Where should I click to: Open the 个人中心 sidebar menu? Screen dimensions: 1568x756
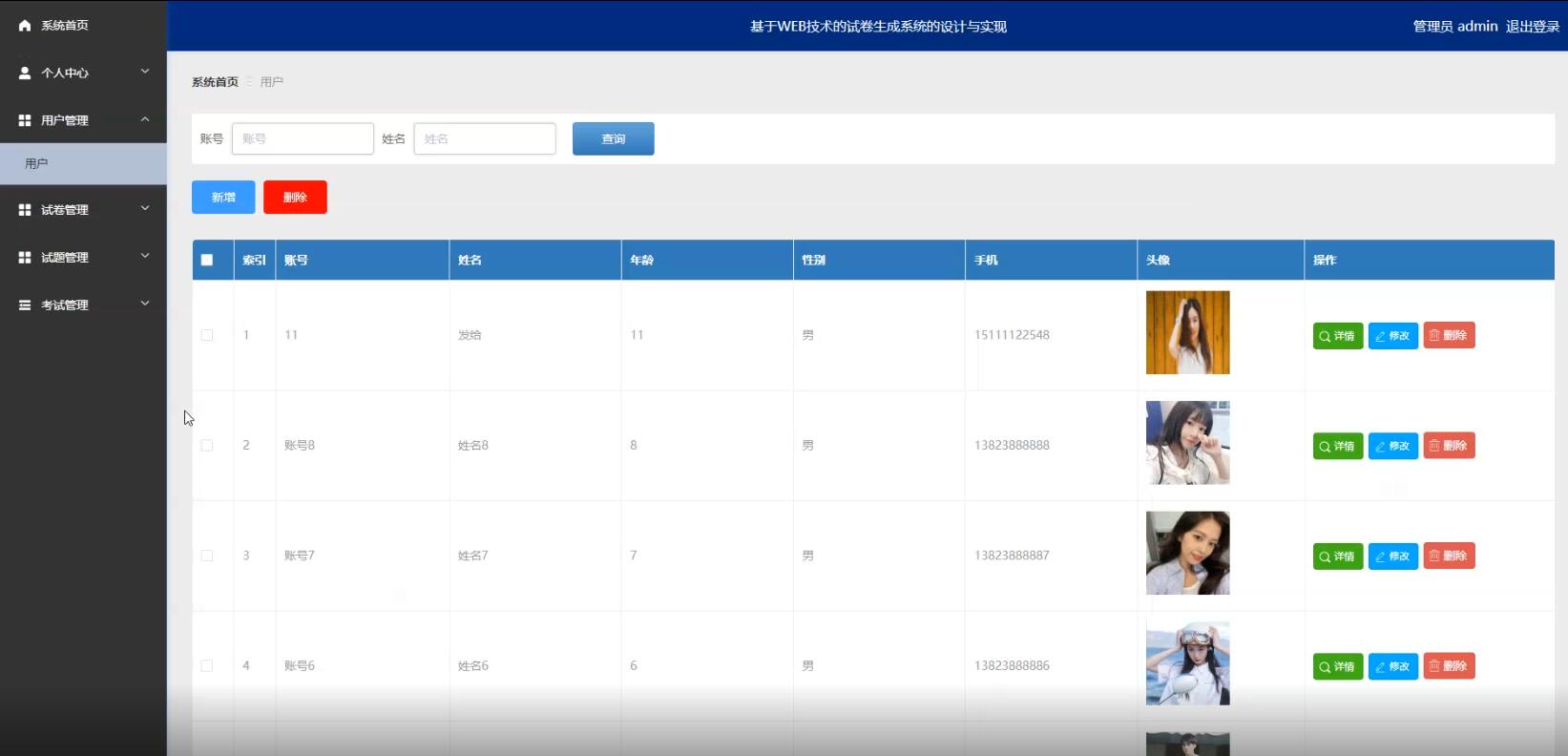pyautogui.click(x=83, y=73)
